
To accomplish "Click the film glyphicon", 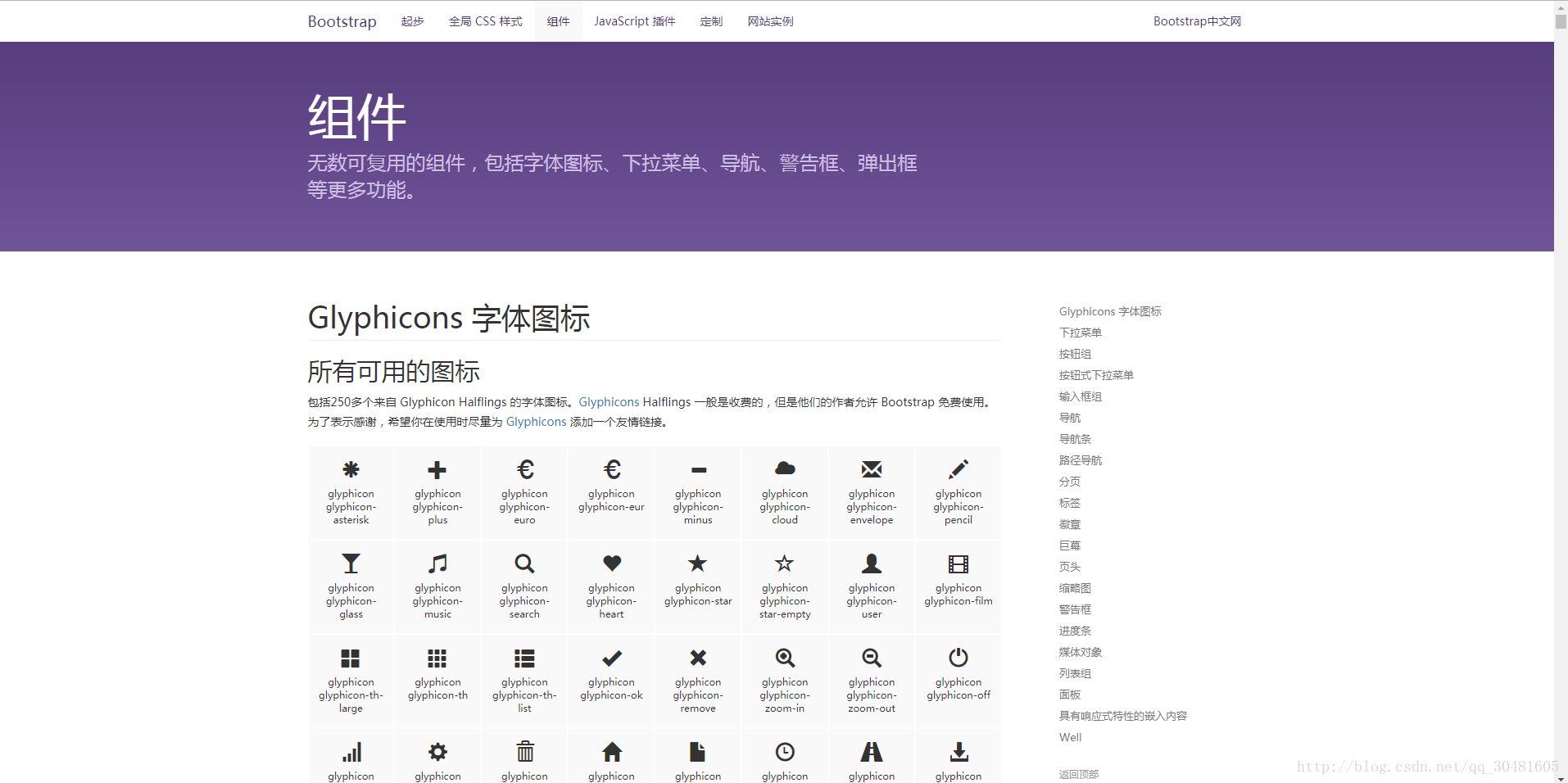I will [958, 563].
